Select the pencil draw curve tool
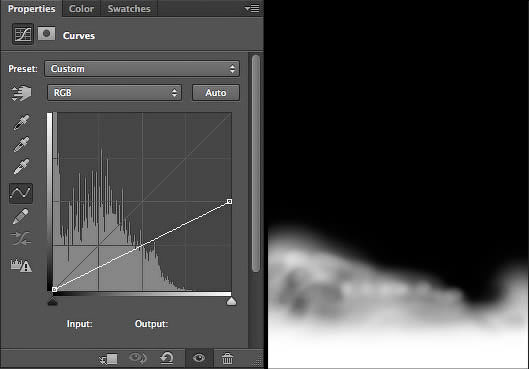Screen dimensions: 529x369 (21, 217)
